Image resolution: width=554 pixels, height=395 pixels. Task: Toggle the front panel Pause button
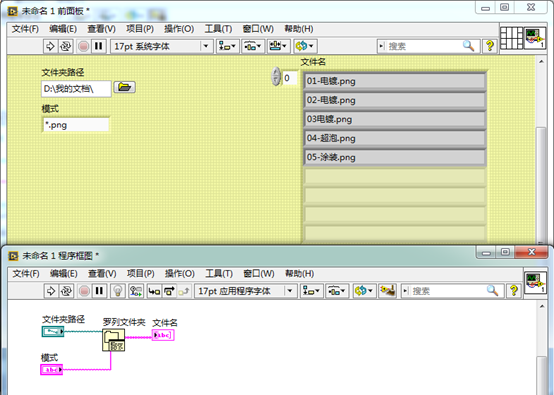pos(99,46)
